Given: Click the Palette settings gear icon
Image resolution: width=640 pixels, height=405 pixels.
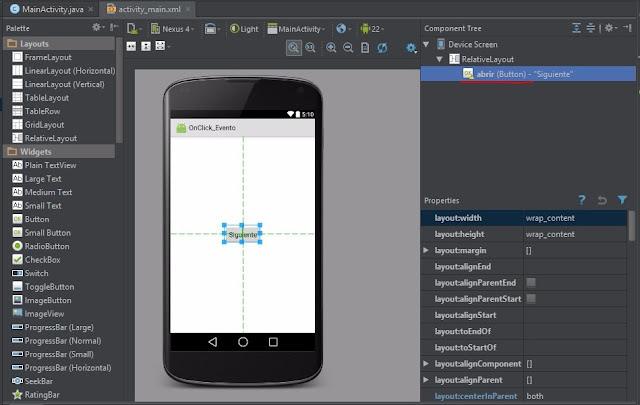Looking at the screenshot, I should [96, 28].
